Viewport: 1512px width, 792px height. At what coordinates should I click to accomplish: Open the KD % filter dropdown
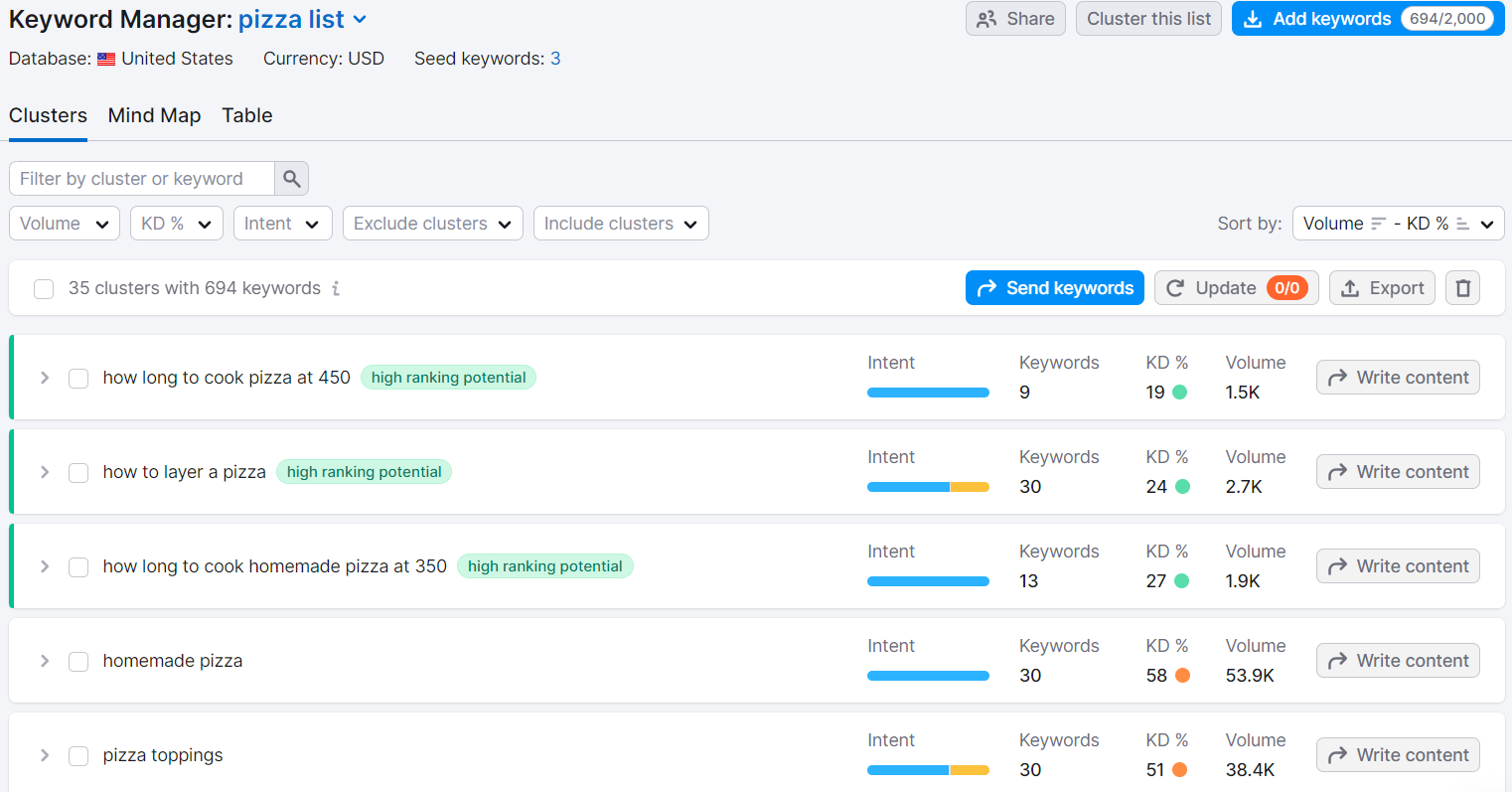[x=177, y=224]
